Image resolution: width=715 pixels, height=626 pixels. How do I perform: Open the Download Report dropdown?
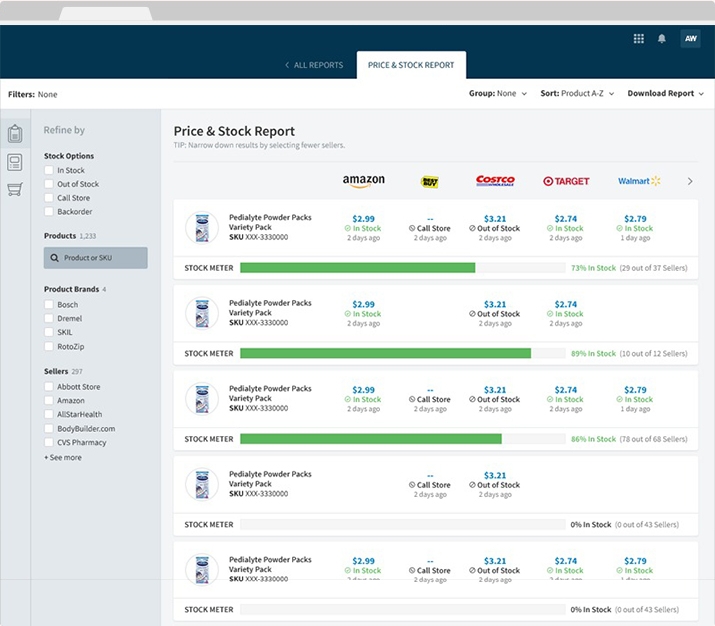665,94
